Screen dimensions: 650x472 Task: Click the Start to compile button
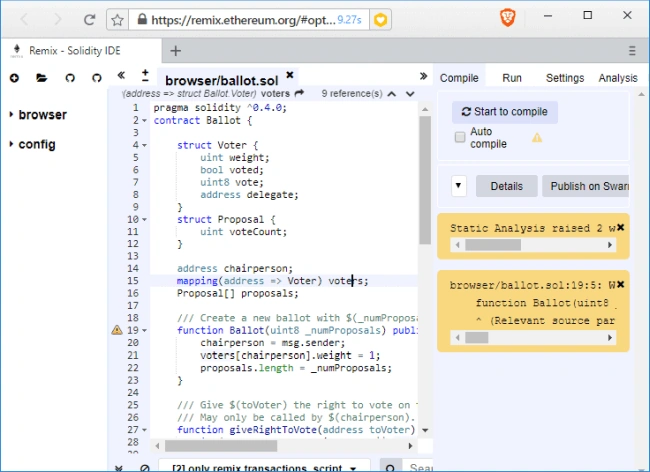(x=505, y=112)
